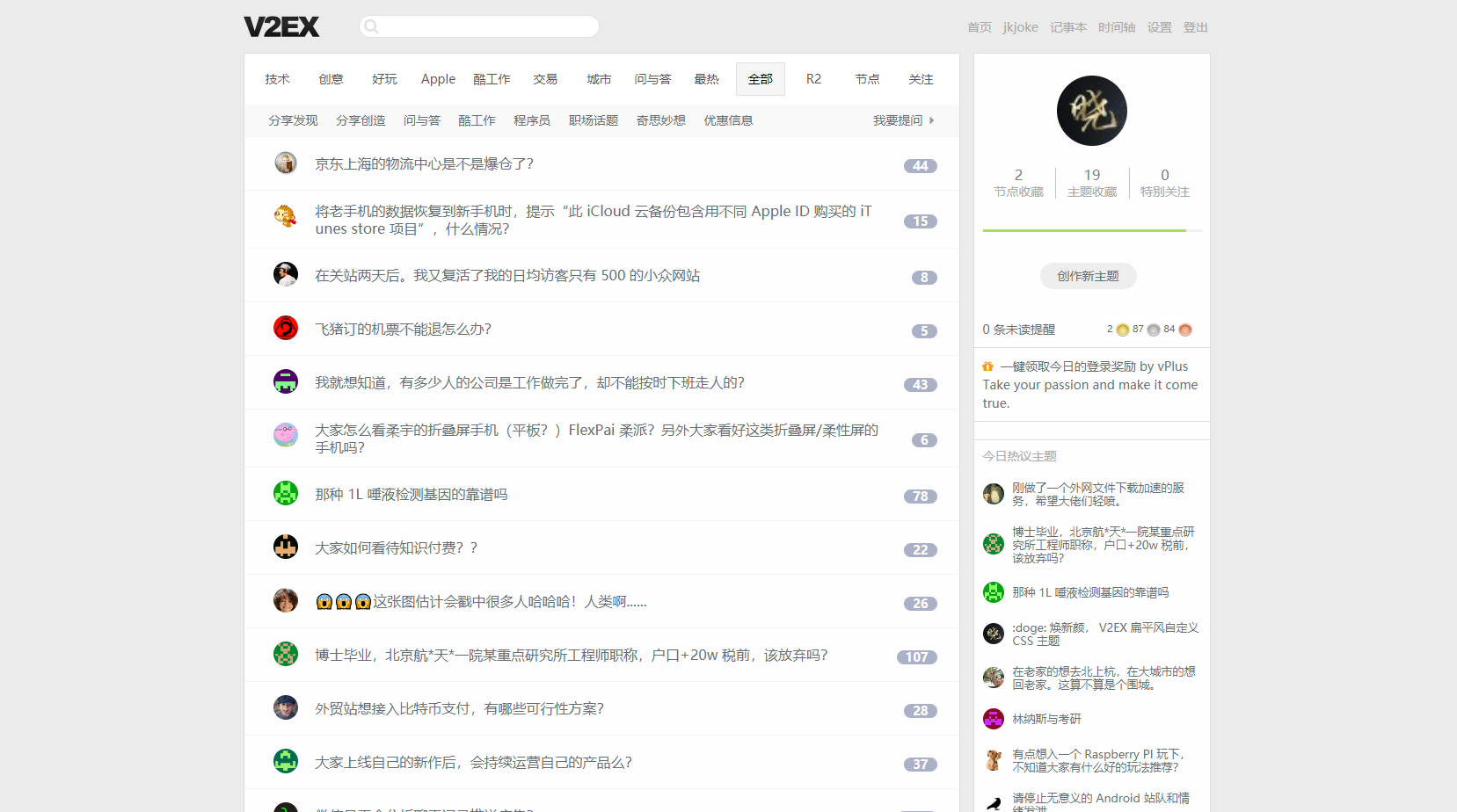
Task: Open 时间轴 in the top menu
Action: click(1116, 27)
